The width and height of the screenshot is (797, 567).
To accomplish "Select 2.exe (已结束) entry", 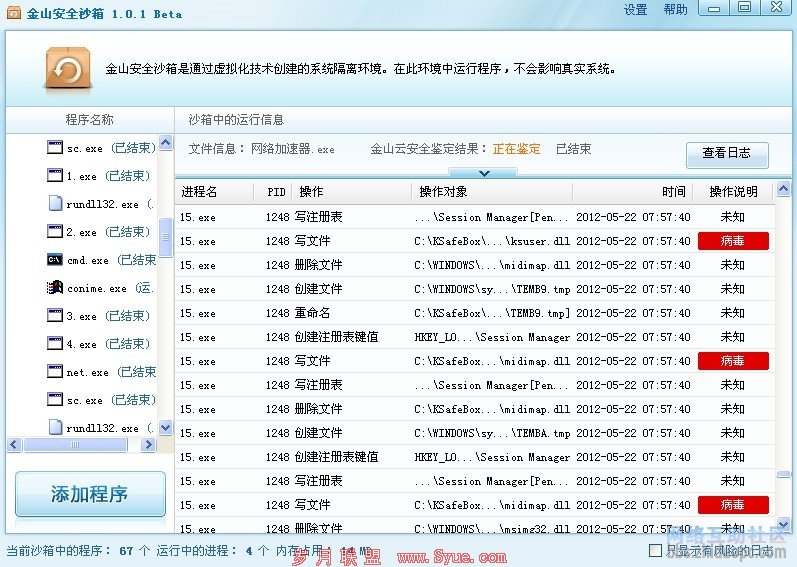I will click(98, 232).
